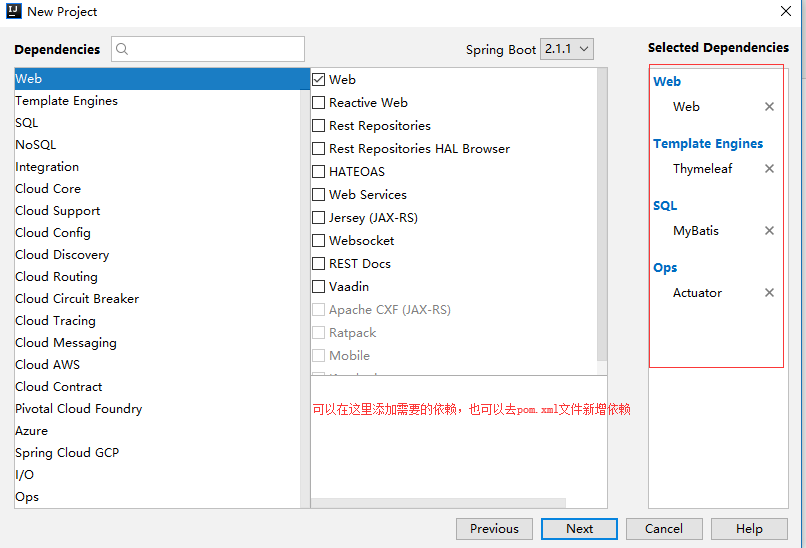This screenshot has width=806, height=548.
Task: Close the New Project dialog
Action: point(785,11)
